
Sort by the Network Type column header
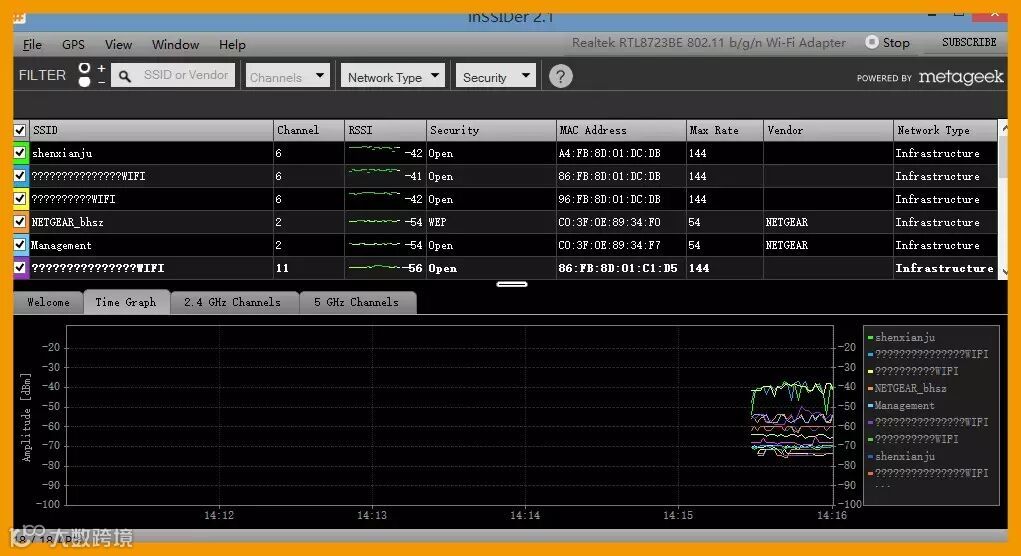click(x=945, y=130)
